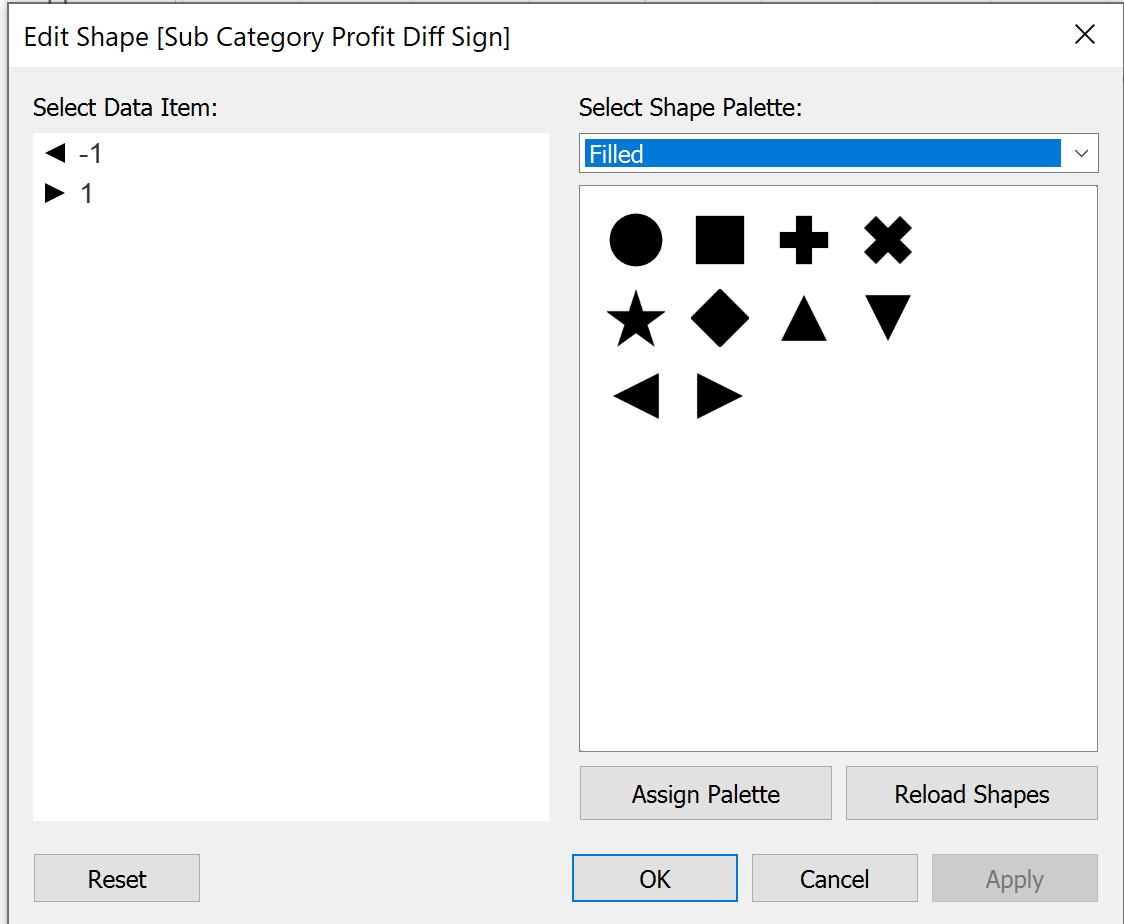This screenshot has height=924, width=1124.
Task: Choose the filled diamond shape
Action: (720, 320)
